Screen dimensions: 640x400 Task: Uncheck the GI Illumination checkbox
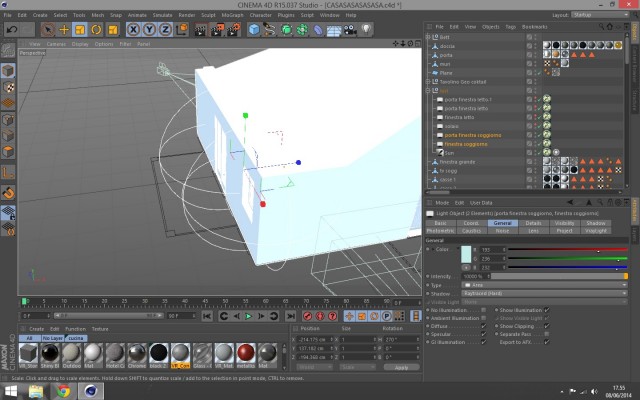click(x=483, y=342)
